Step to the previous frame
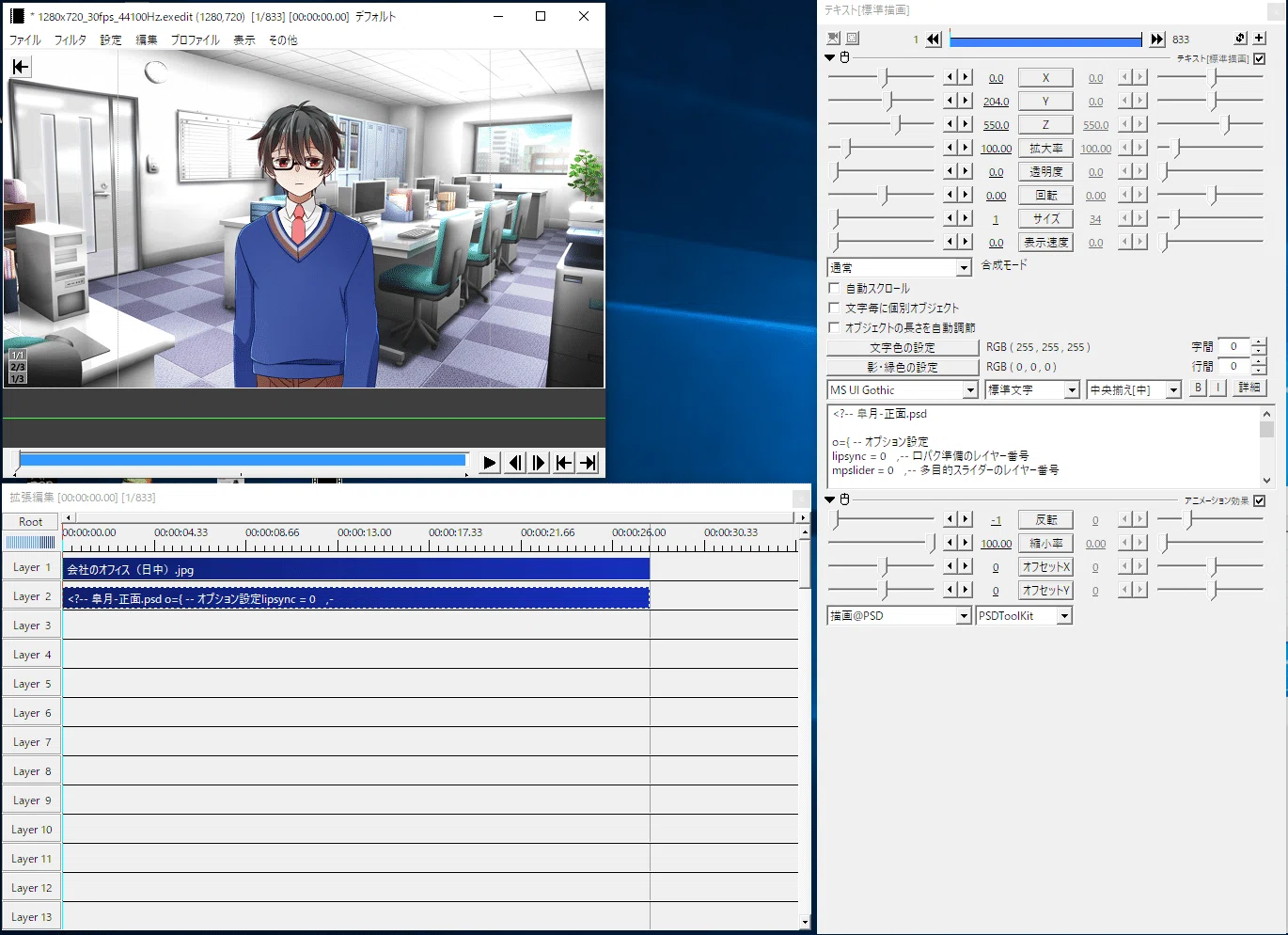1288x935 pixels. 514,462
